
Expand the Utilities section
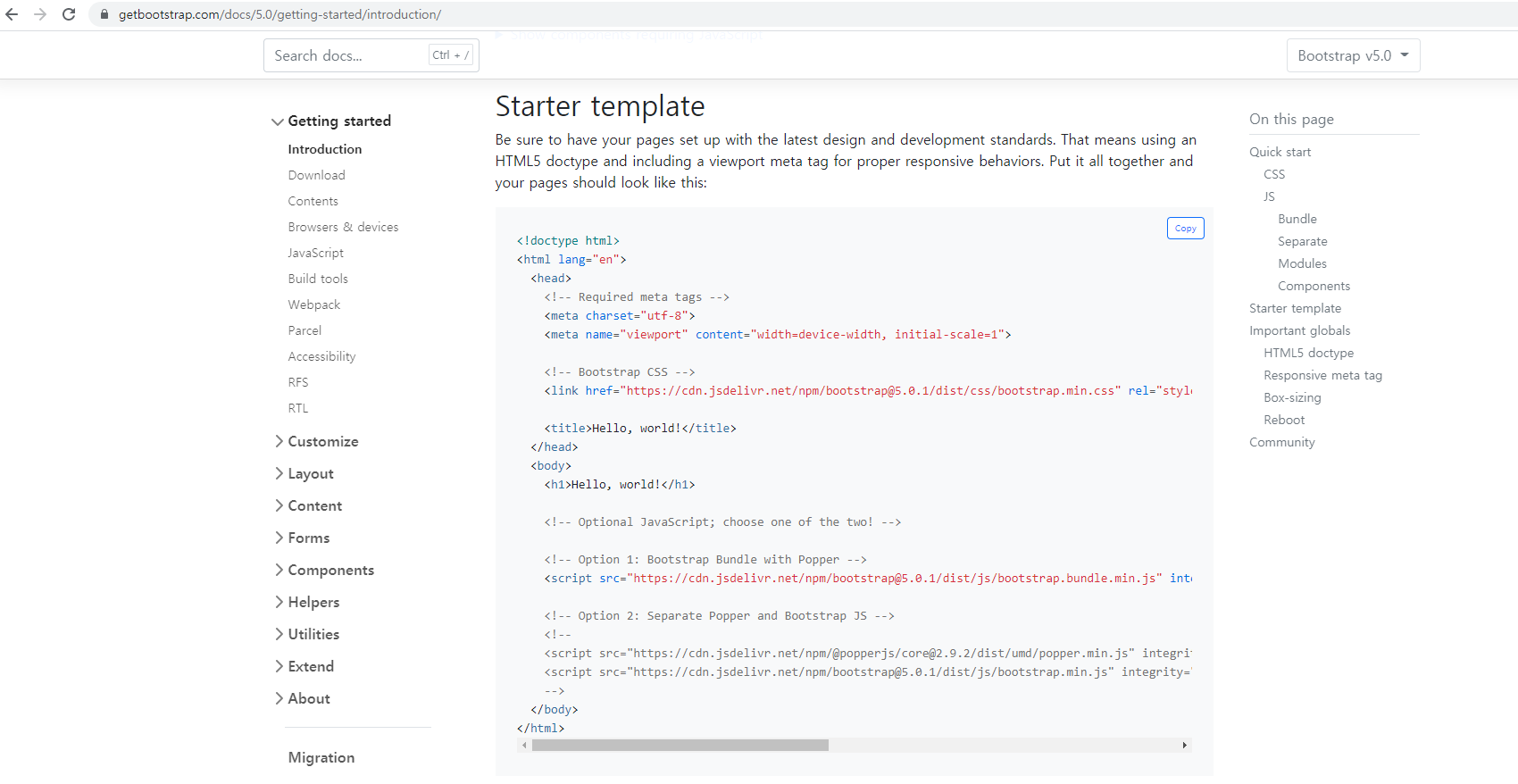[306, 634]
